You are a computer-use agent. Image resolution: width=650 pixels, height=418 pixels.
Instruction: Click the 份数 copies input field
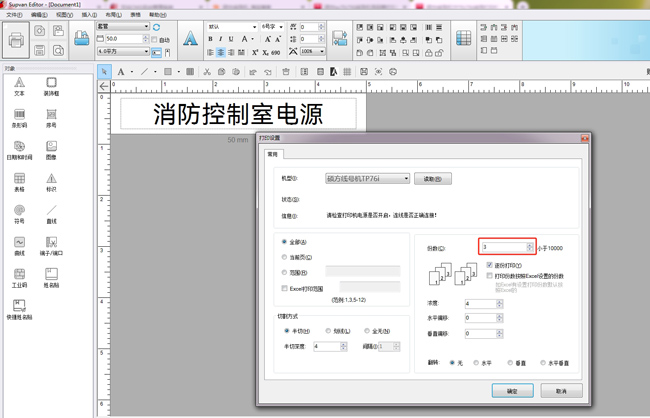tap(503, 247)
